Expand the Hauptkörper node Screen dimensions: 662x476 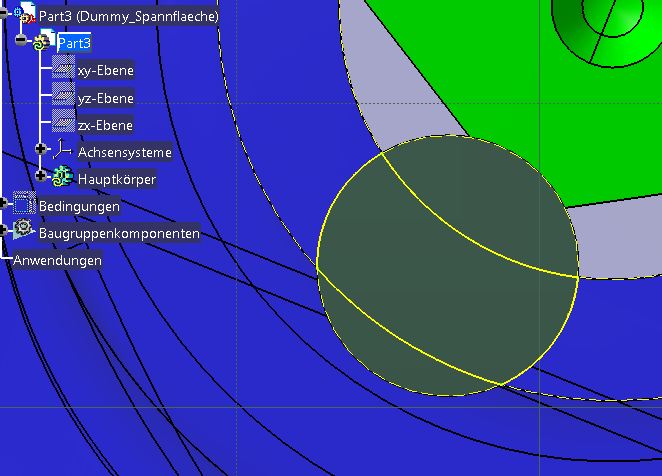pyautogui.click(x=41, y=176)
